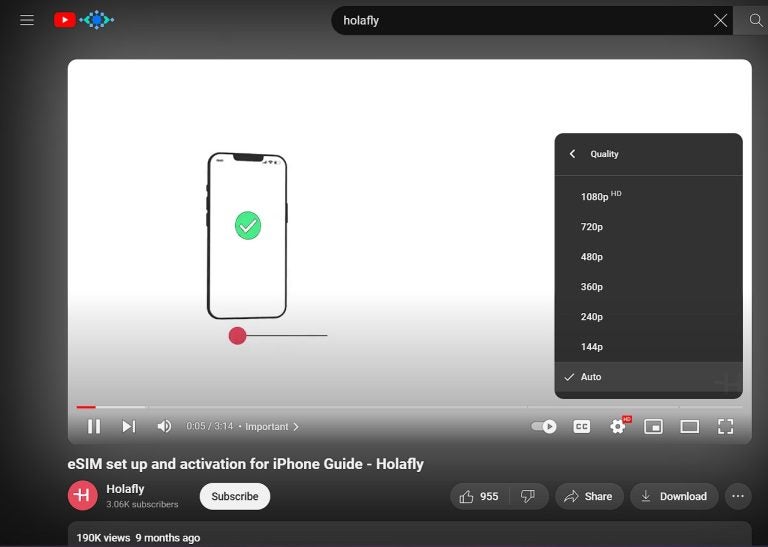768x547 pixels.
Task: Skip to next video
Action: pos(128,427)
